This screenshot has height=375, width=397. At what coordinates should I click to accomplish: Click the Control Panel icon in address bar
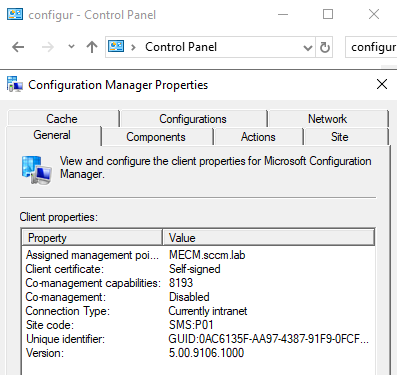116,46
